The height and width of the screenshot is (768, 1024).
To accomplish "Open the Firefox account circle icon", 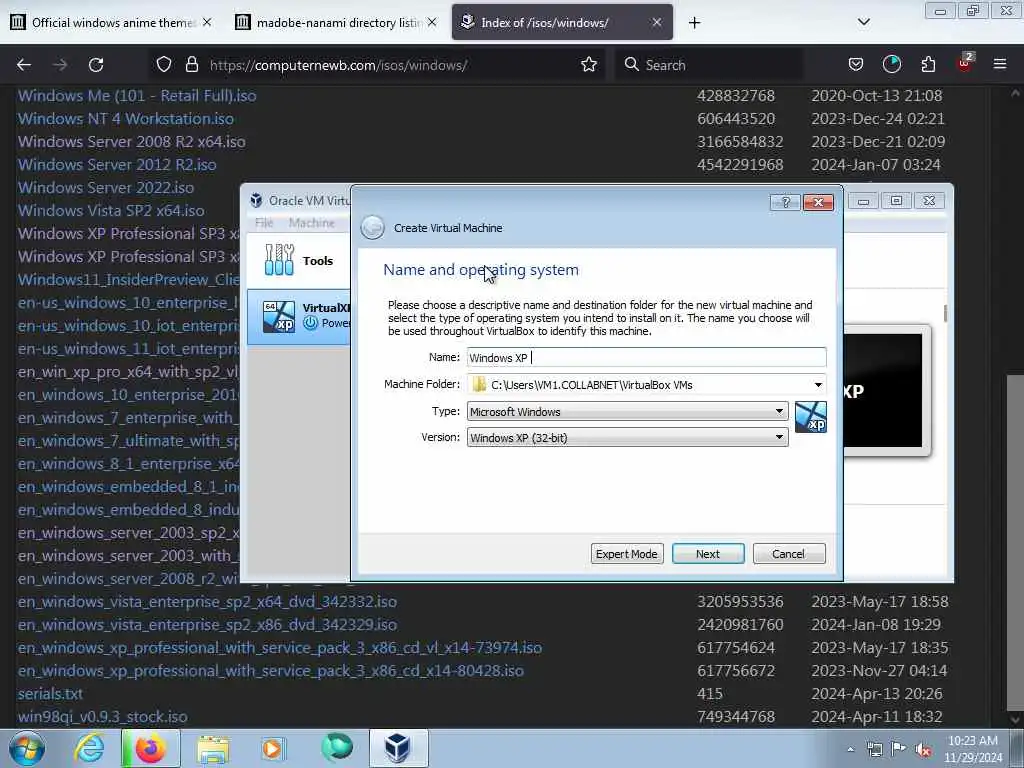I will coord(891,64).
